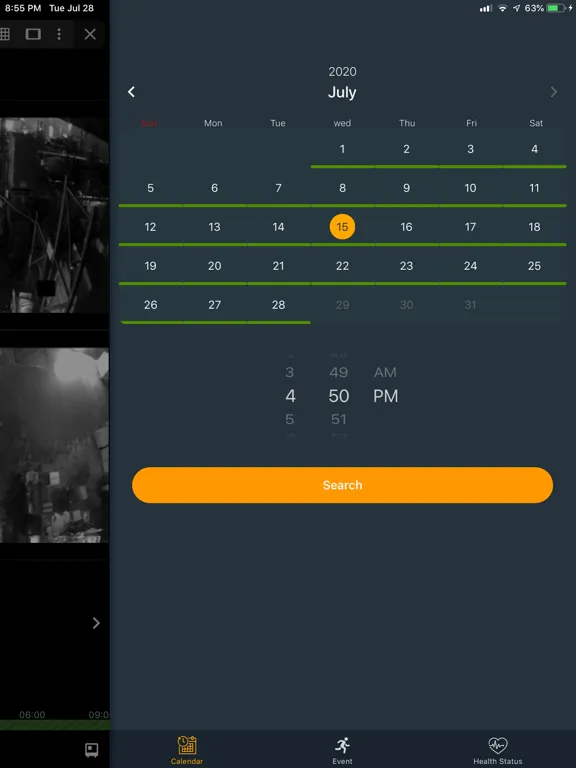The image size is (576, 768).
Task: Select July 10 on the calendar
Action: point(470,188)
